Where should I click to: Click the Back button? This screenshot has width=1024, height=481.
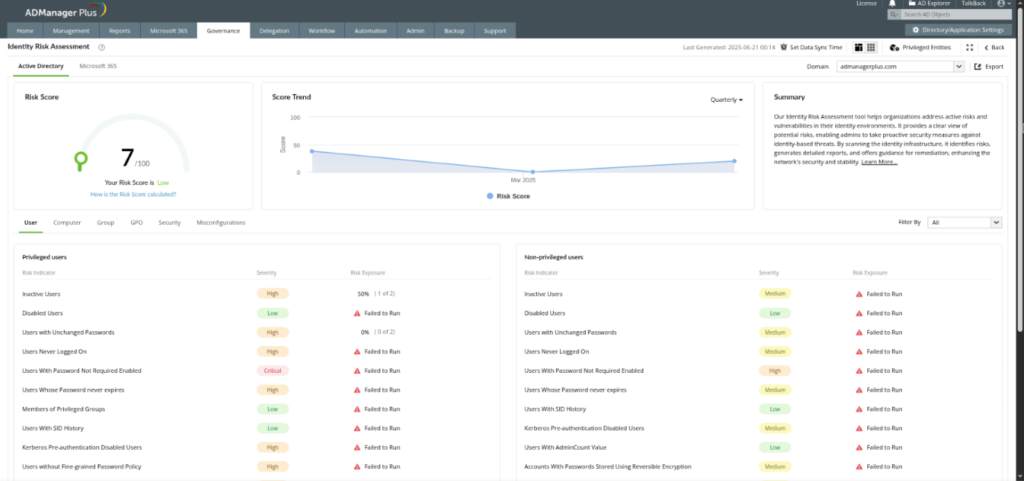994,47
